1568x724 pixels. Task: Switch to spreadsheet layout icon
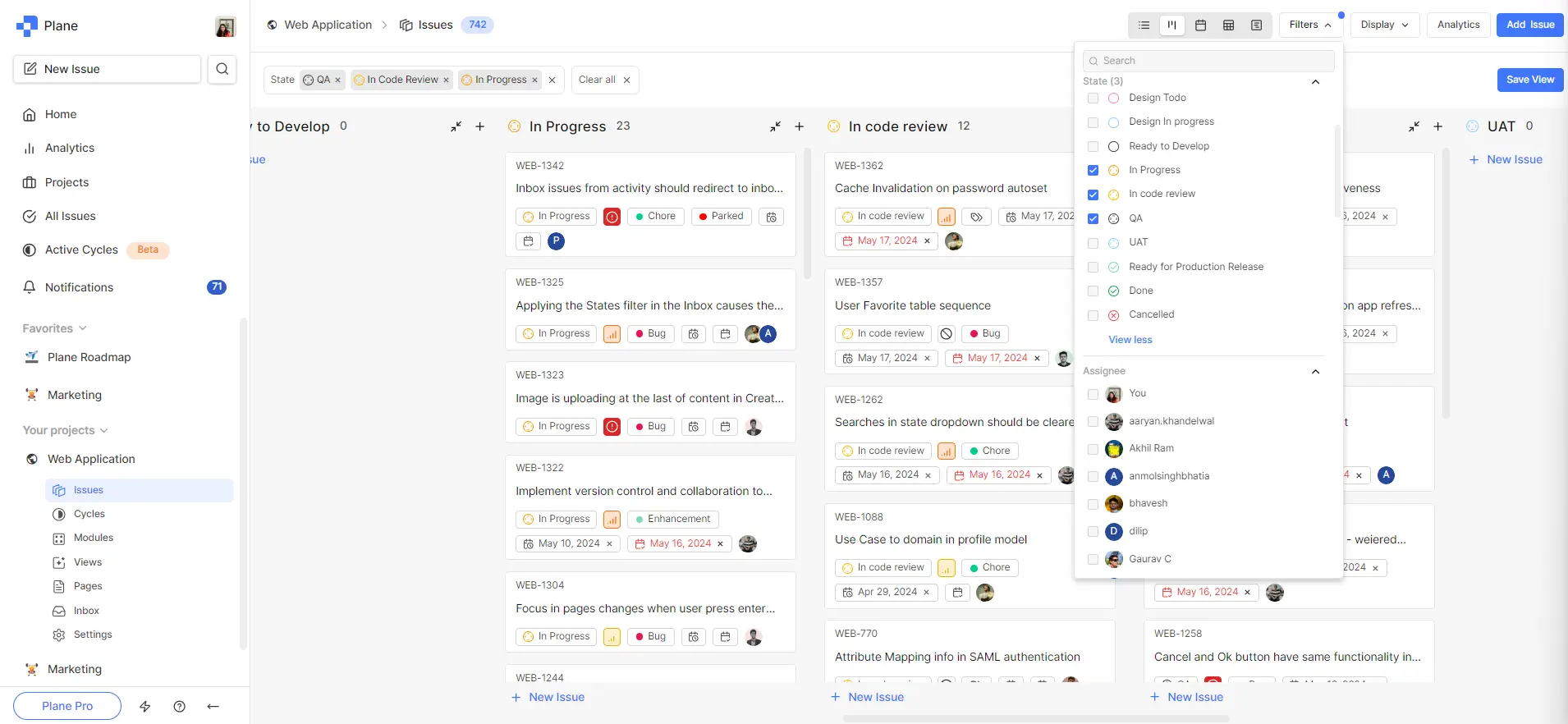[x=1228, y=25]
